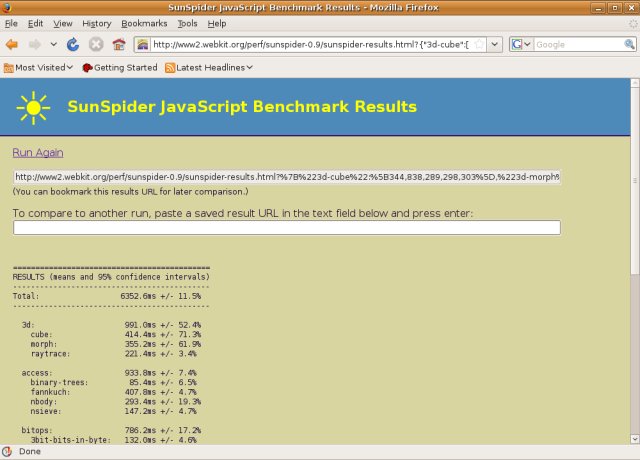Click the access category result line
The height and width of the screenshot is (460, 640).
(109, 373)
